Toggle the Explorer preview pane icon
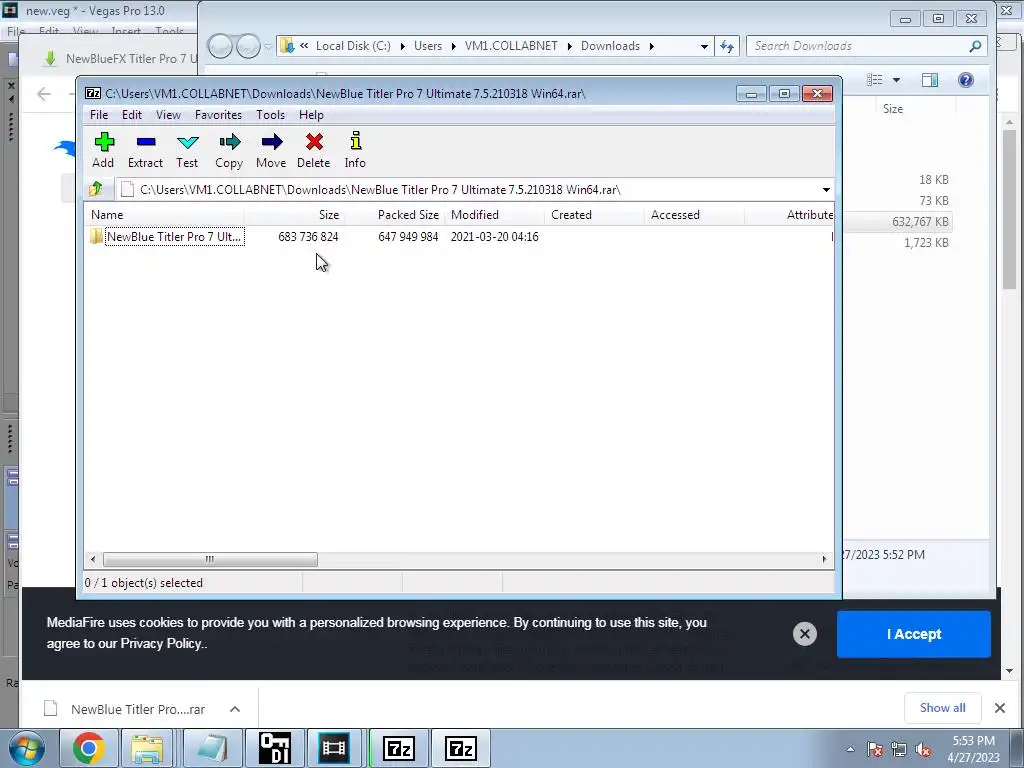Screen dimensions: 1024x768 coord(930,80)
